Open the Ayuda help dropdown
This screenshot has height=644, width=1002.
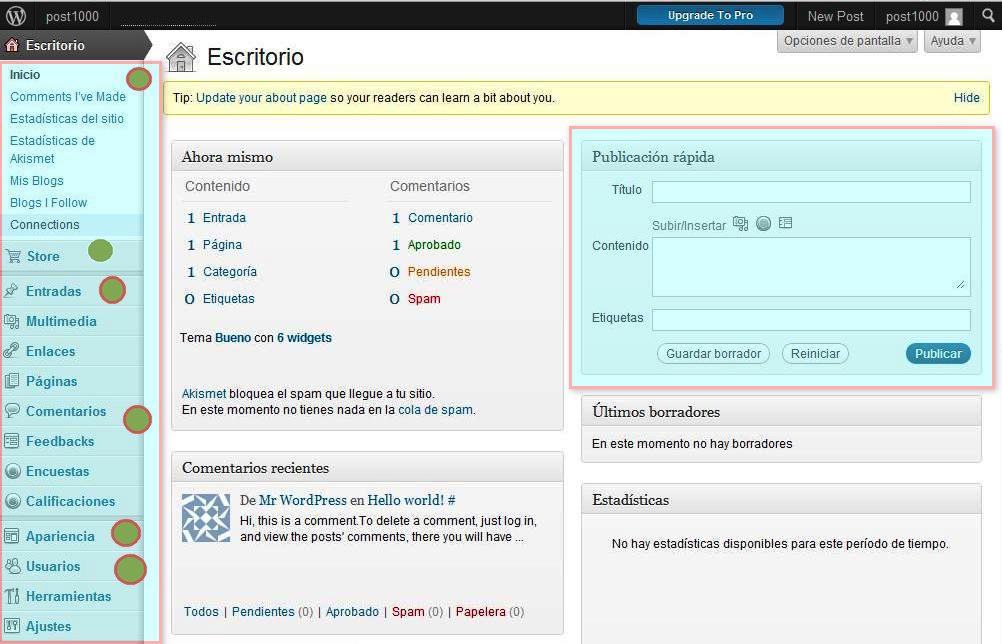pos(952,41)
